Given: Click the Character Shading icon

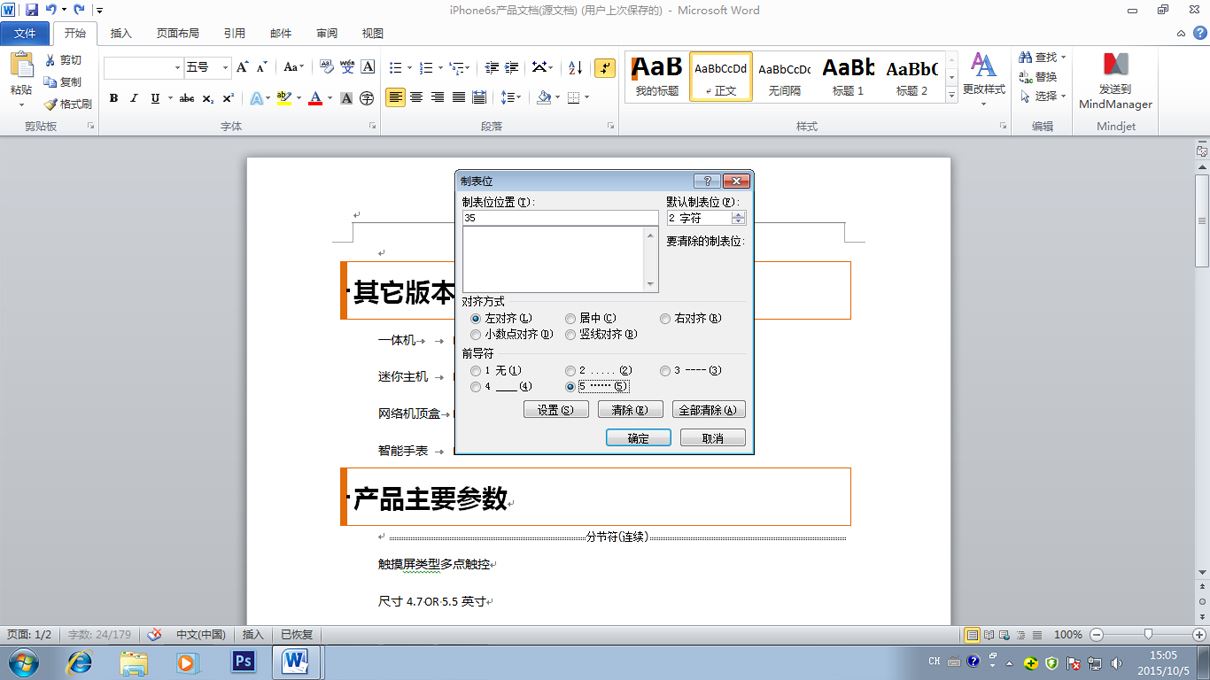Looking at the screenshot, I should click(x=346, y=98).
